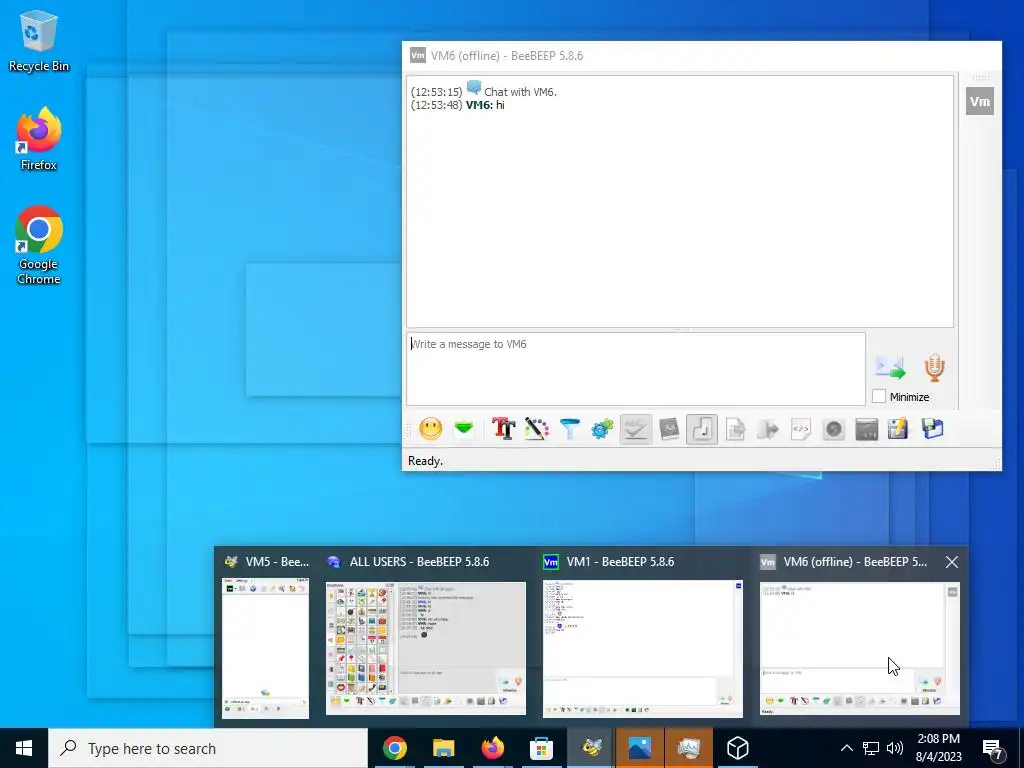Enable the Minimize checkbox
This screenshot has width=1024, height=768.
click(879, 396)
